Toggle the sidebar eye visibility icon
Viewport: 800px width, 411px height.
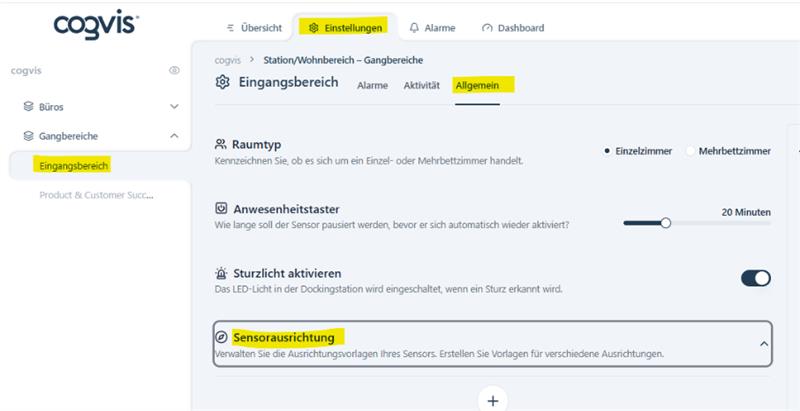click(174, 71)
